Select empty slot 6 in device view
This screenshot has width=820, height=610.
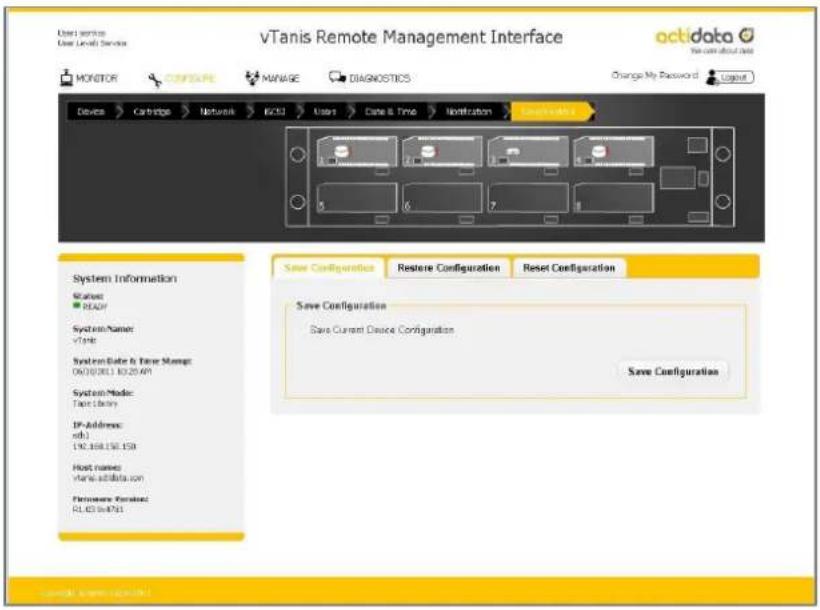[442, 198]
